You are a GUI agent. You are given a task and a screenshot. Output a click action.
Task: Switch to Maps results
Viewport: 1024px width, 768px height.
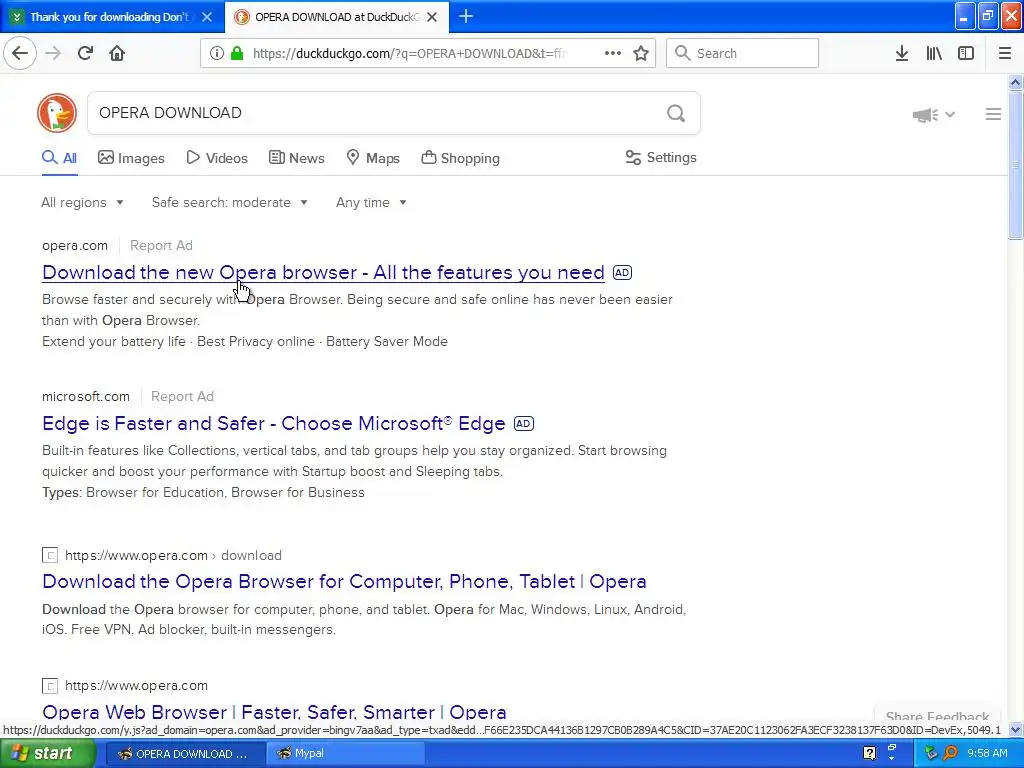tap(373, 158)
